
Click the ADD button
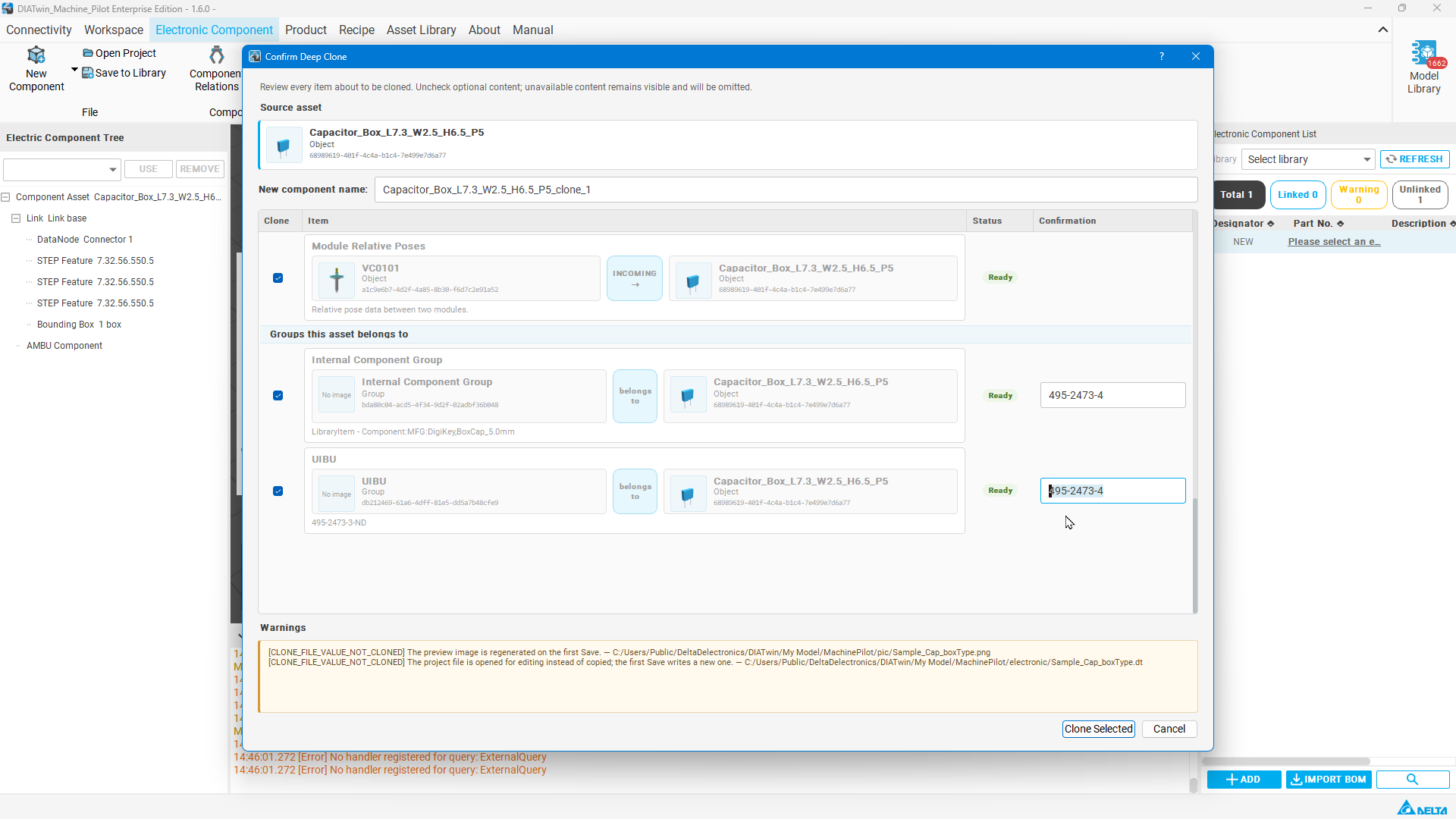(1244, 780)
